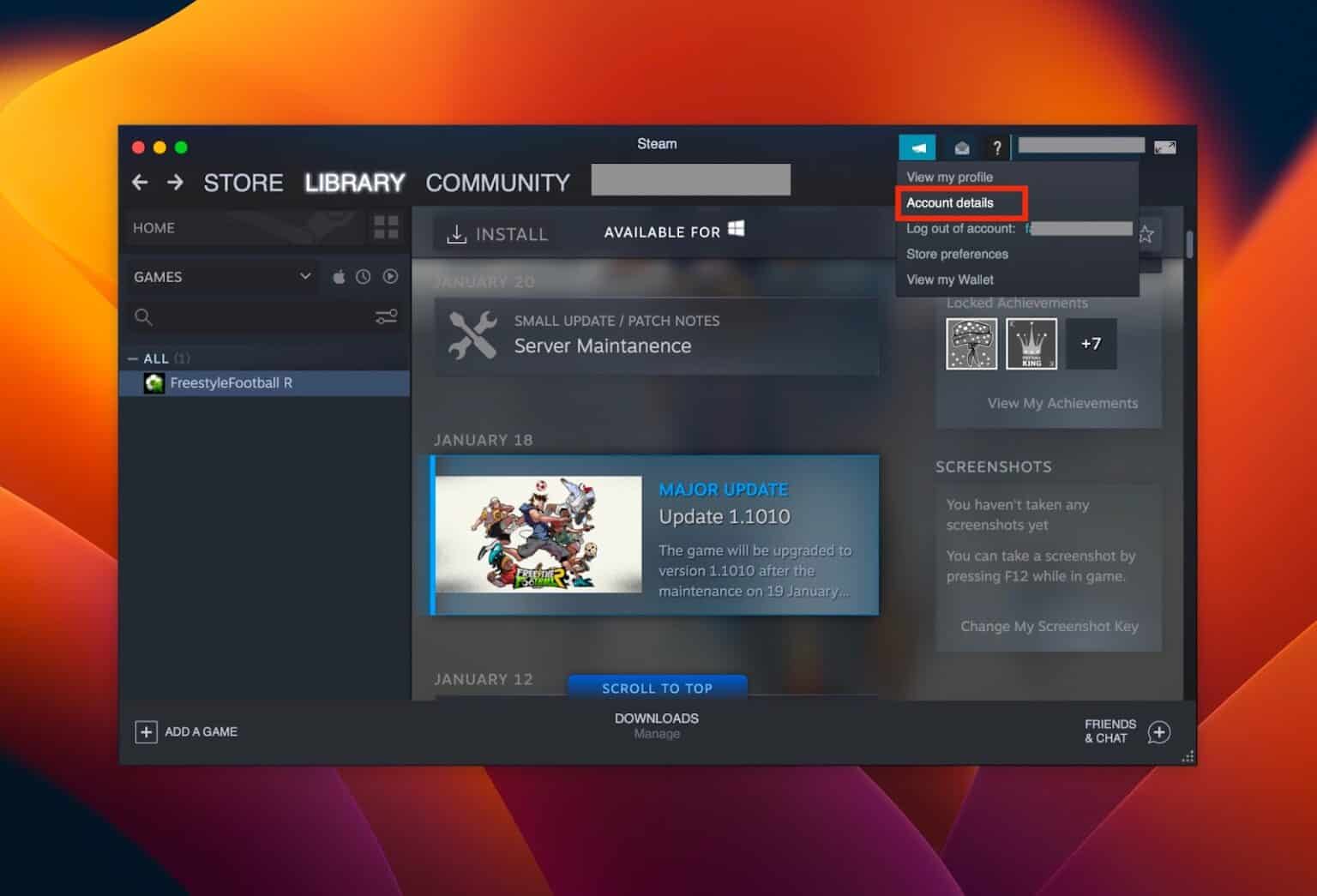Open the Update 1.1010 artwork thumbnail
This screenshot has width=1317, height=896.
tap(538, 534)
